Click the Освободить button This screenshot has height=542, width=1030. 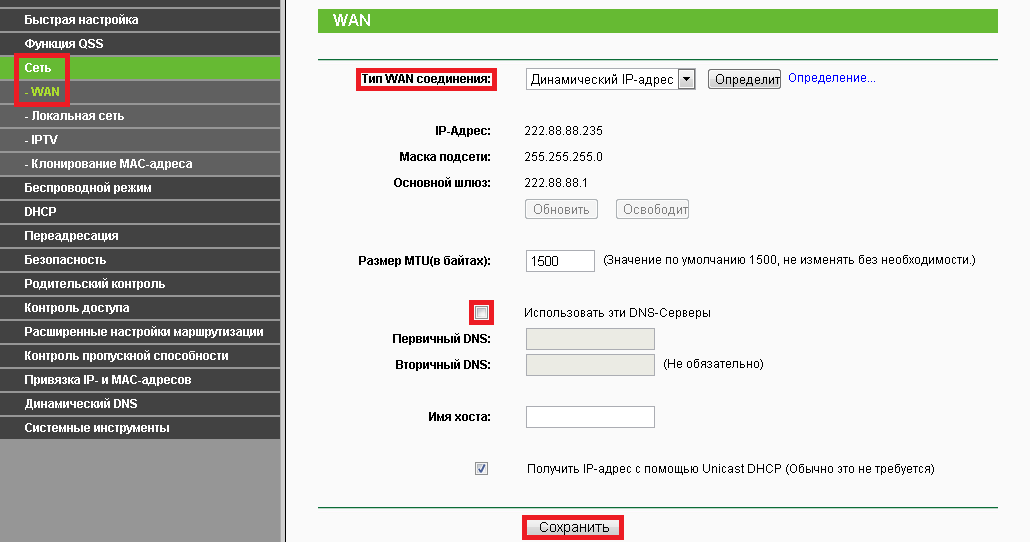point(652,209)
